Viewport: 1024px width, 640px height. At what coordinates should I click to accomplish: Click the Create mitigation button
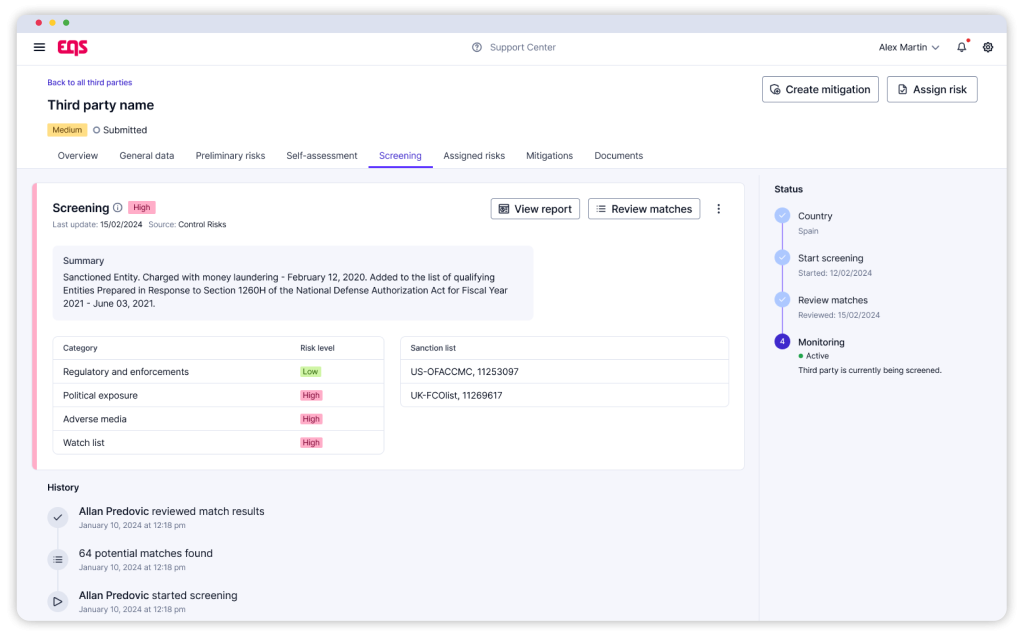(x=820, y=89)
